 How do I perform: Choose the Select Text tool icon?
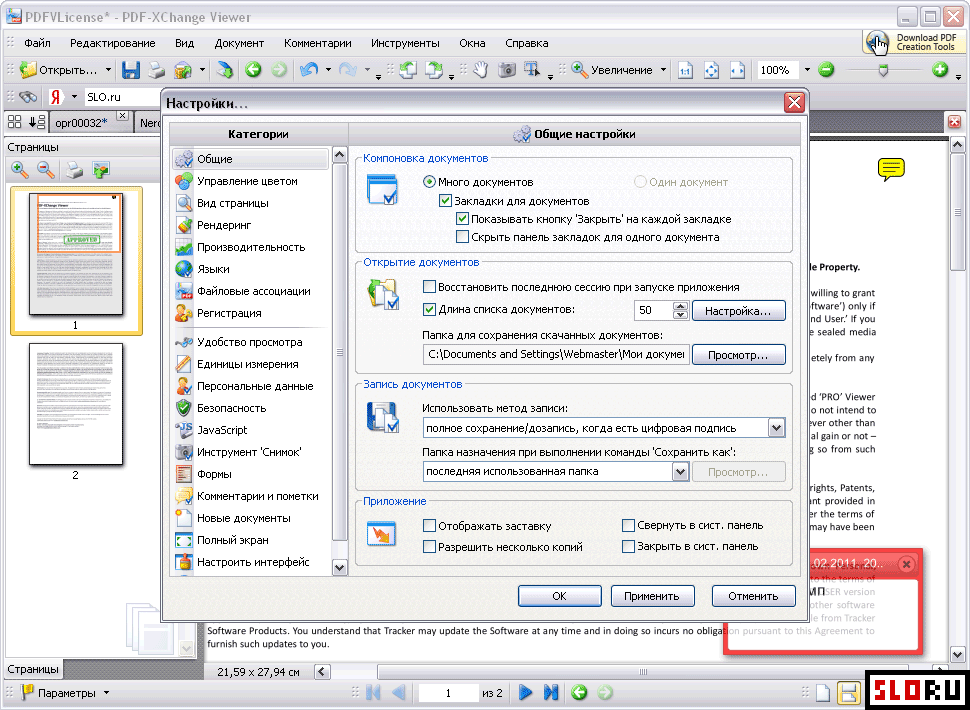(x=532, y=70)
